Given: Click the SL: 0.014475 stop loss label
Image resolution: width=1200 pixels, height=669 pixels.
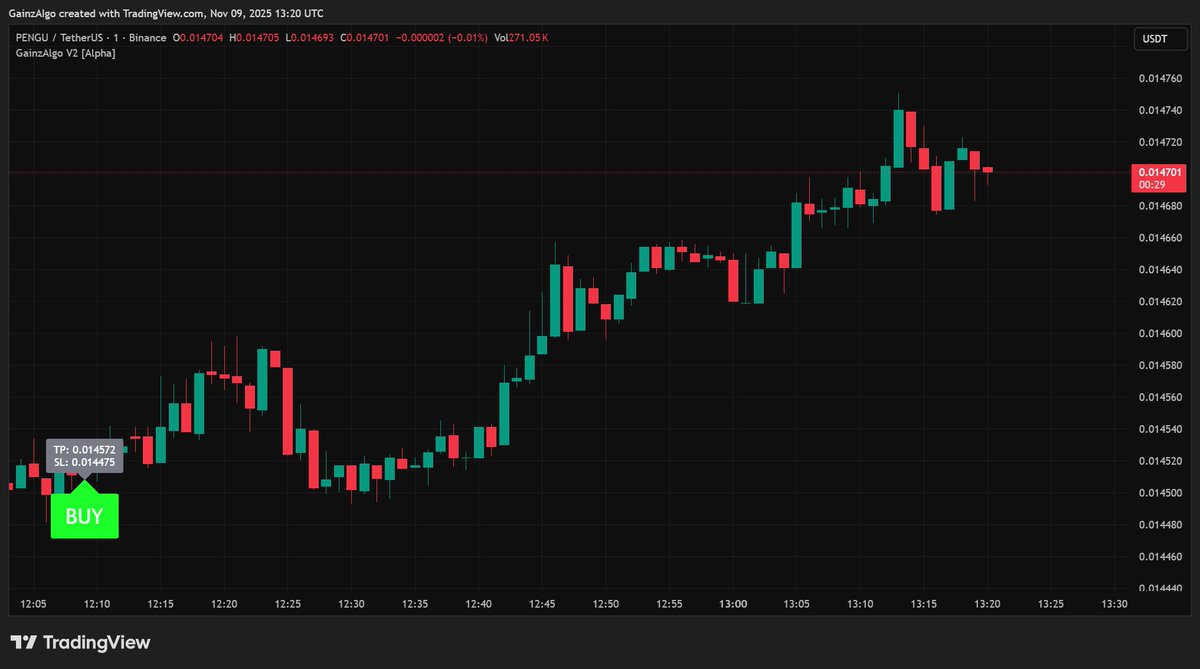Looking at the screenshot, I should point(84,462).
